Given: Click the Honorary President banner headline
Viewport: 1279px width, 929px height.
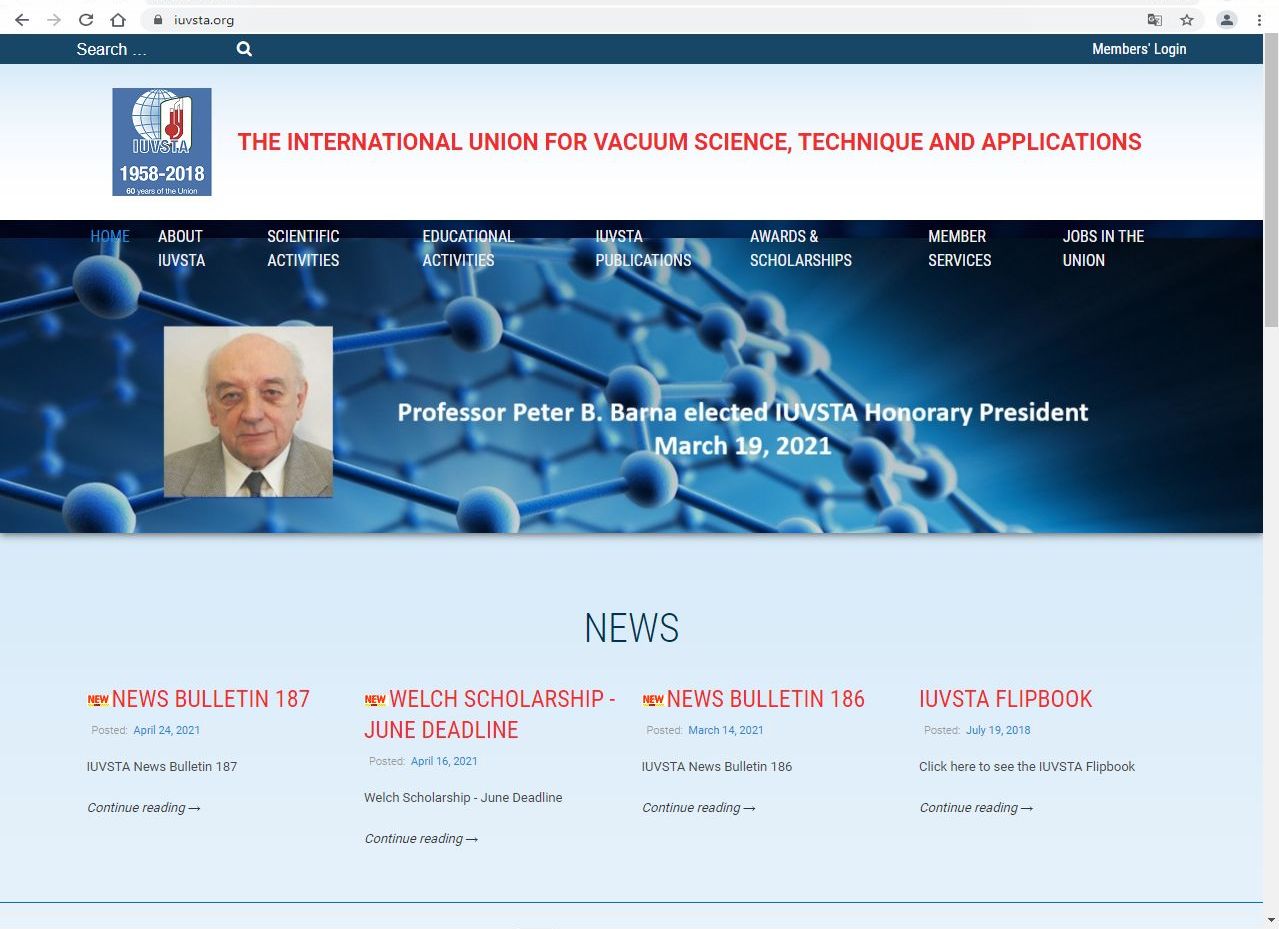Looking at the screenshot, I should pos(743,428).
